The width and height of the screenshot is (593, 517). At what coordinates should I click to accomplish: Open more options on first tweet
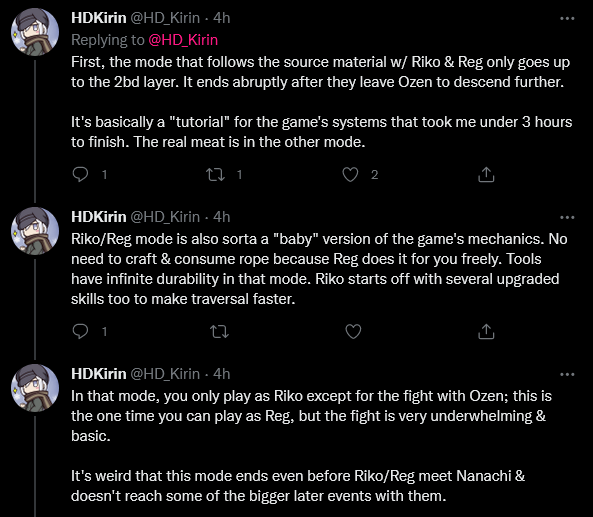[x=567, y=18]
